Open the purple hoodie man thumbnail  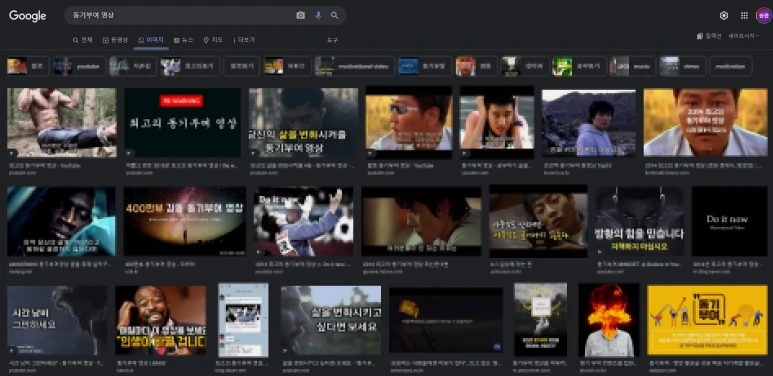coord(589,123)
